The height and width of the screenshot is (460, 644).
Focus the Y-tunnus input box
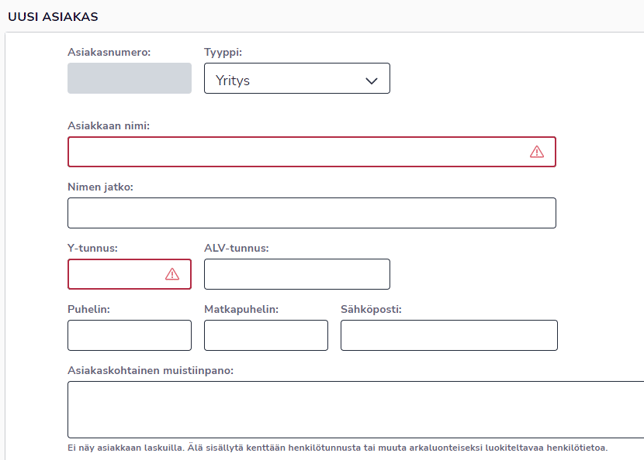[112, 274]
